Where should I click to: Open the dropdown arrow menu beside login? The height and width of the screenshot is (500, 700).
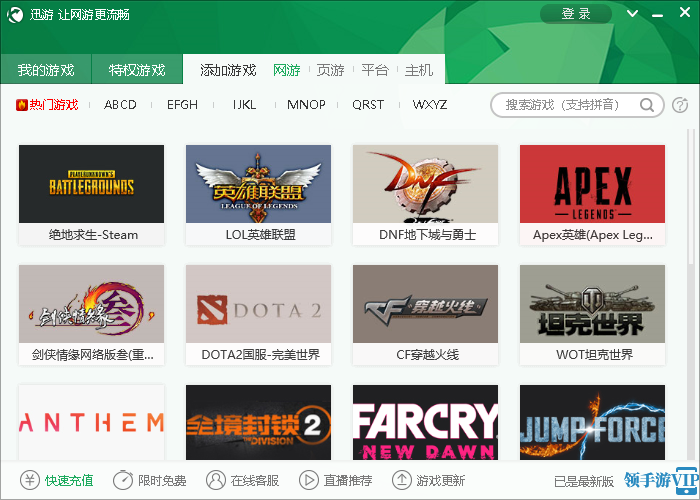click(632, 14)
